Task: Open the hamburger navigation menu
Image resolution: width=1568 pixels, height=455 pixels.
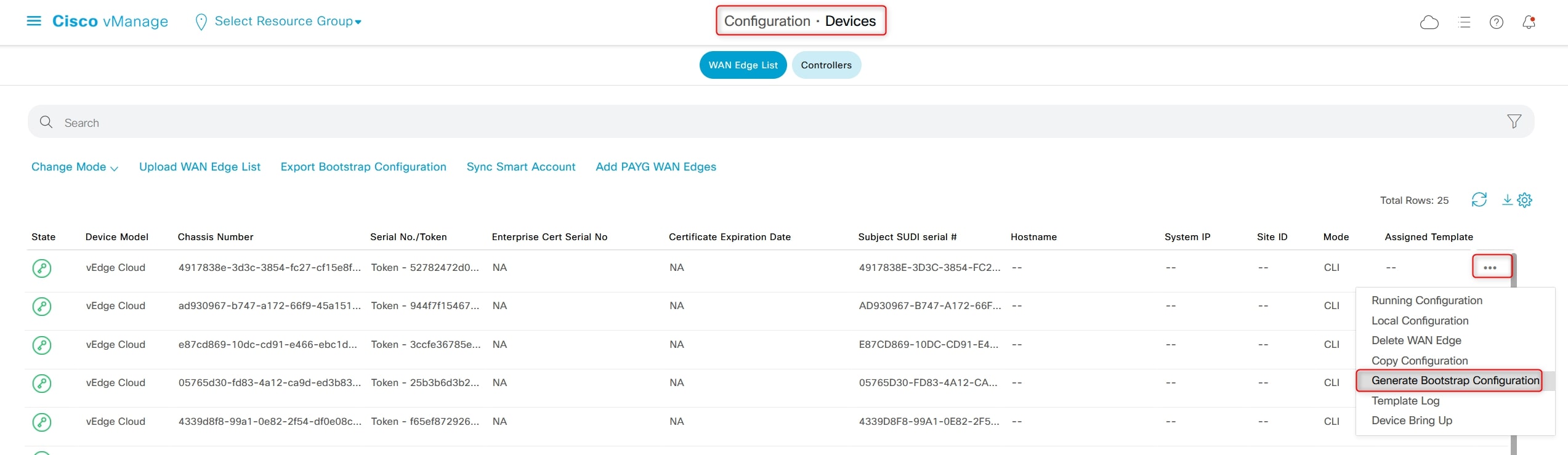Action: tap(34, 21)
